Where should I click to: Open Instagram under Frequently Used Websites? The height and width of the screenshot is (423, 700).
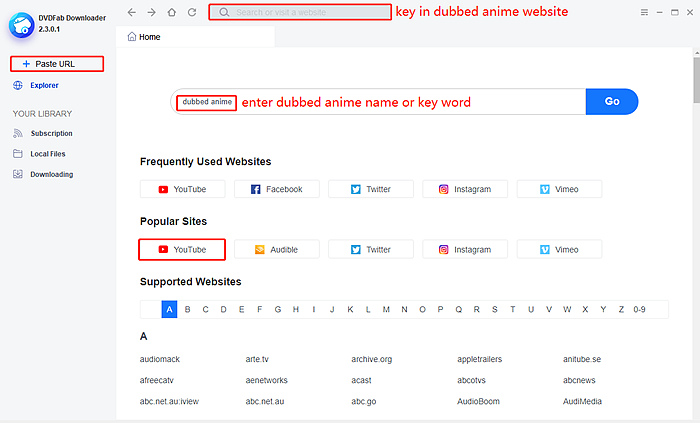465,189
